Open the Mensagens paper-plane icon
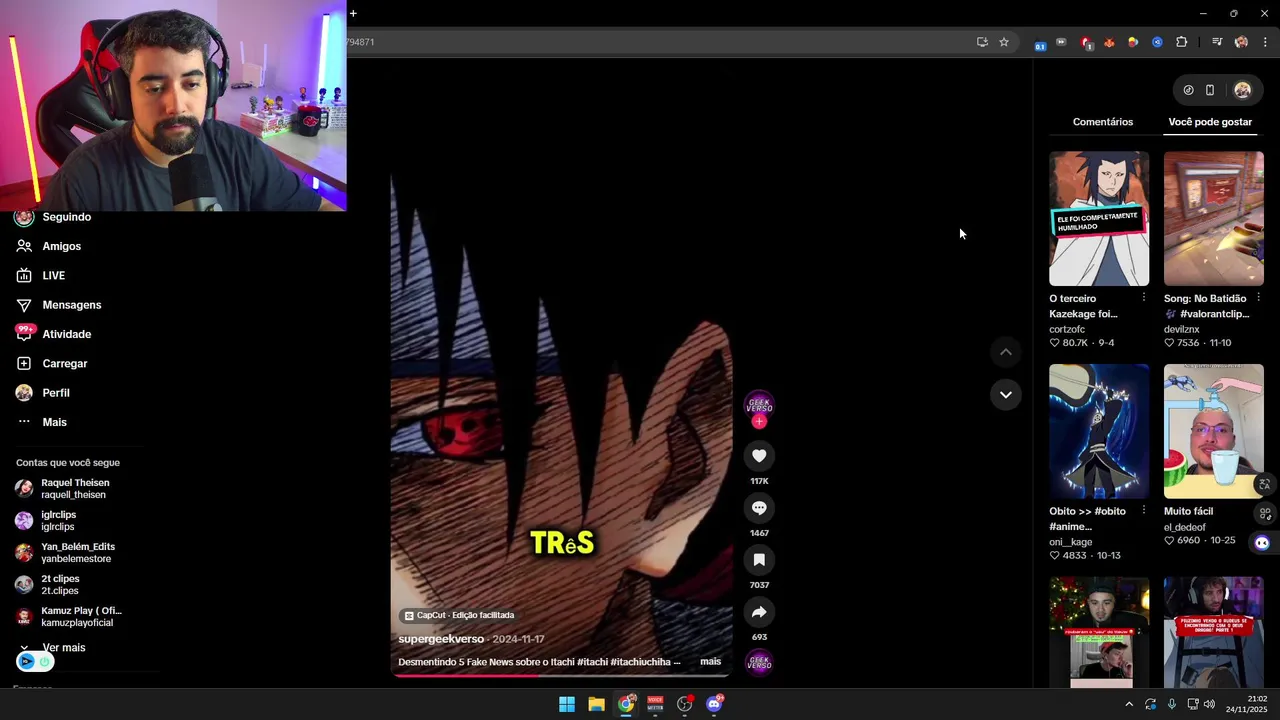 pyautogui.click(x=24, y=305)
